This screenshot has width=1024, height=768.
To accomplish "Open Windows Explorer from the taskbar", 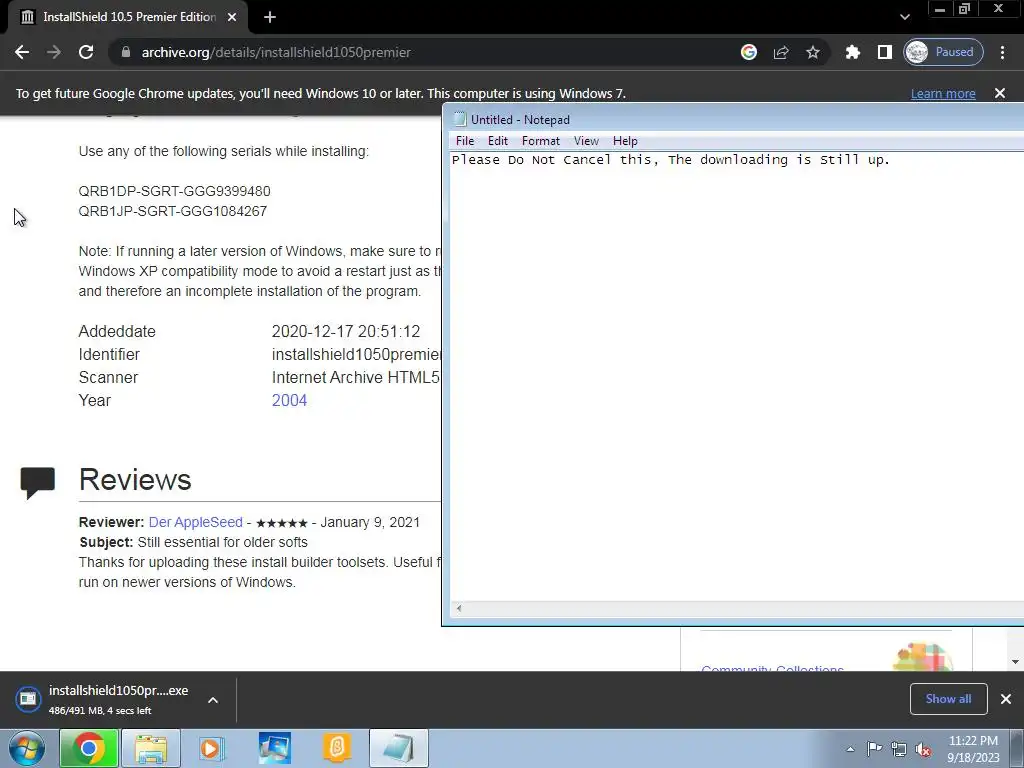I will 151,748.
